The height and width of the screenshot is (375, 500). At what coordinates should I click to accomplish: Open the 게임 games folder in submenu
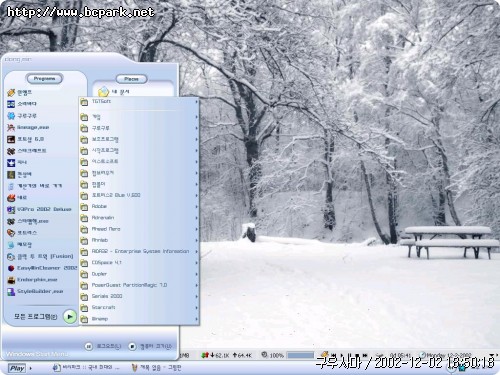(139, 117)
